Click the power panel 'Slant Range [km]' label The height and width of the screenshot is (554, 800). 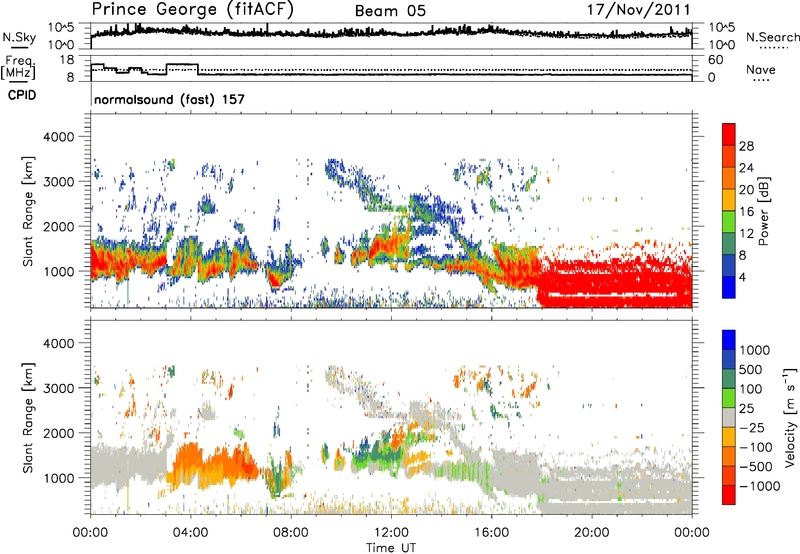tap(28, 211)
